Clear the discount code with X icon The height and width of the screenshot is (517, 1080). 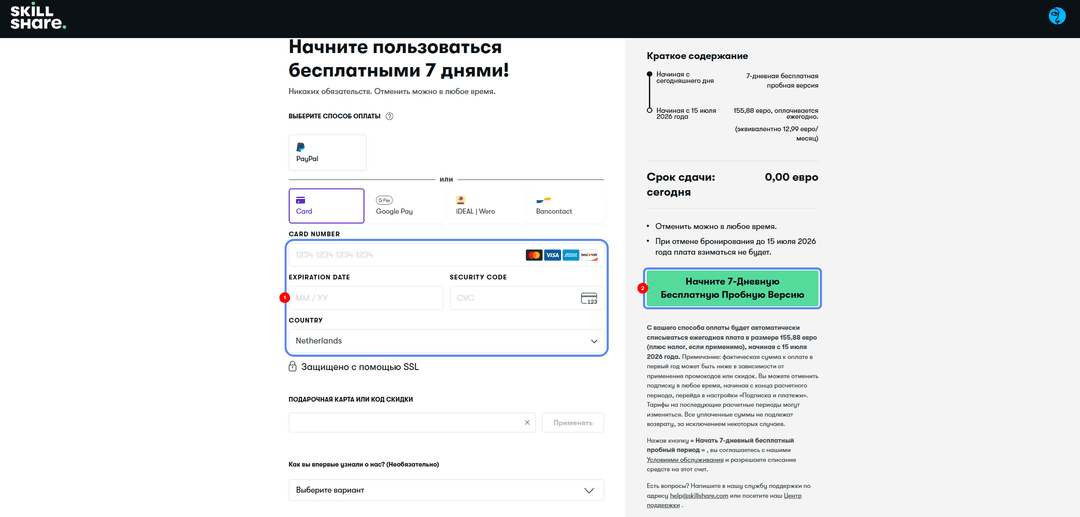527,423
